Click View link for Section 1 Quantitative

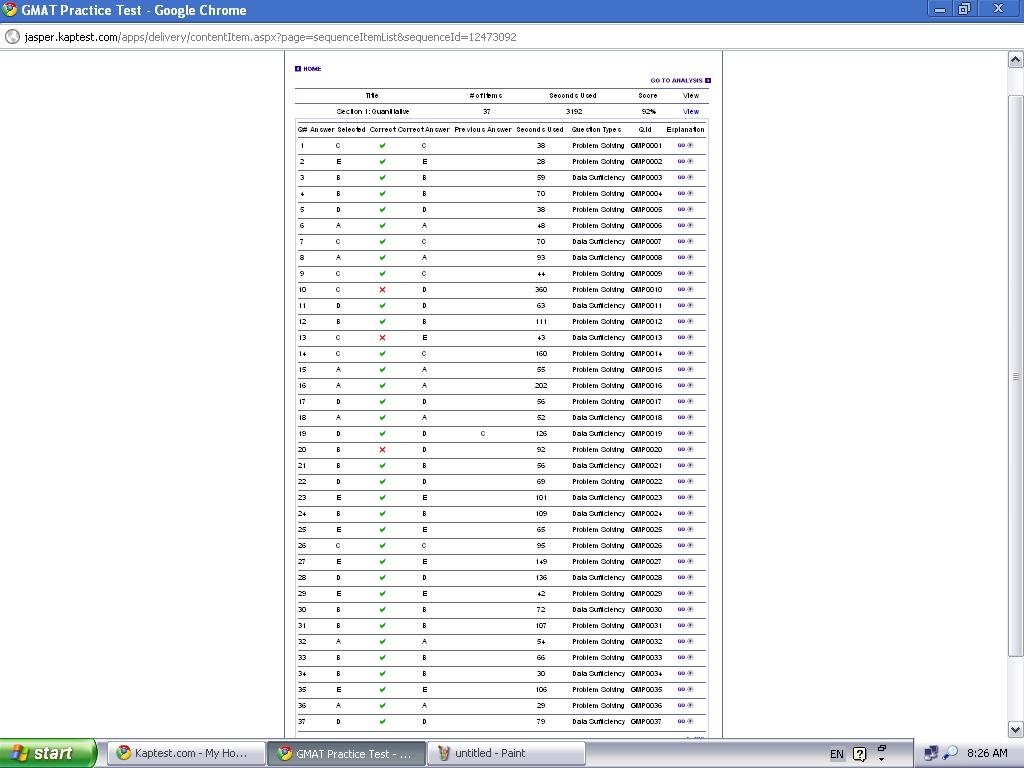pyautogui.click(x=690, y=112)
